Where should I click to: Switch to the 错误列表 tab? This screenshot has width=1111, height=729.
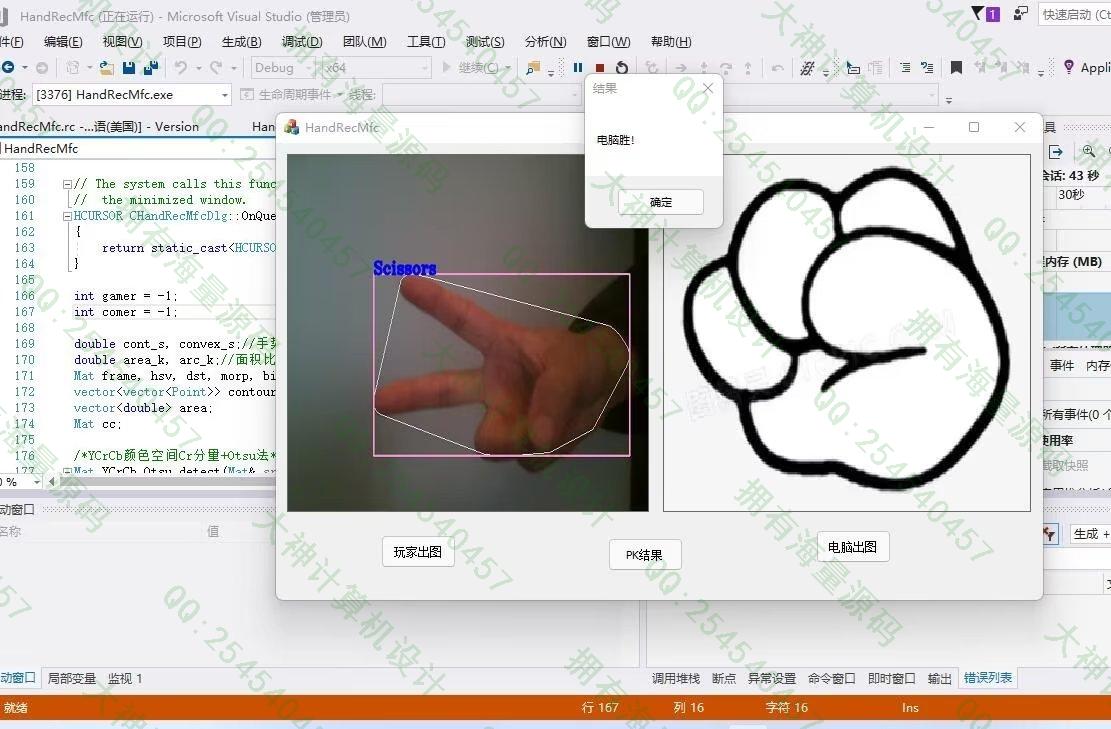pos(988,678)
